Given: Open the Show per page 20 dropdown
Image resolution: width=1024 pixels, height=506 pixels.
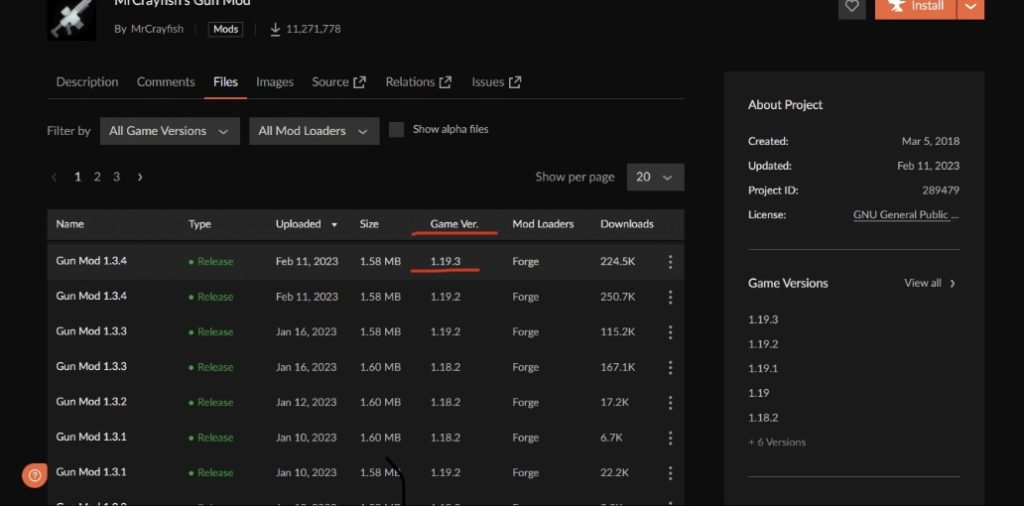Looking at the screenshot, I should pyautogui.click(x=655, y=177).
